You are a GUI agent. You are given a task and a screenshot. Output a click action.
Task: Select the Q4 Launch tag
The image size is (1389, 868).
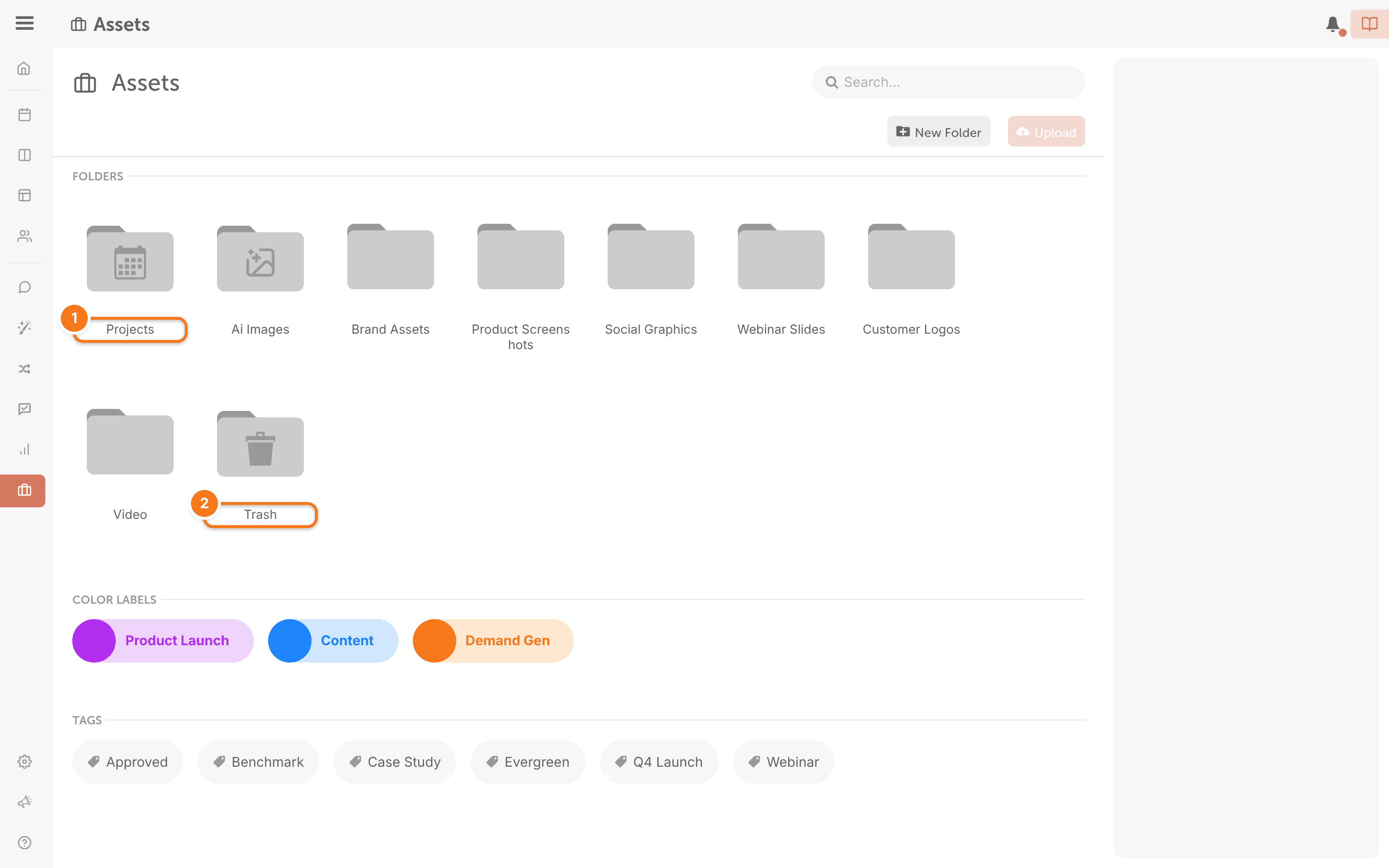[x=659, y=762]
